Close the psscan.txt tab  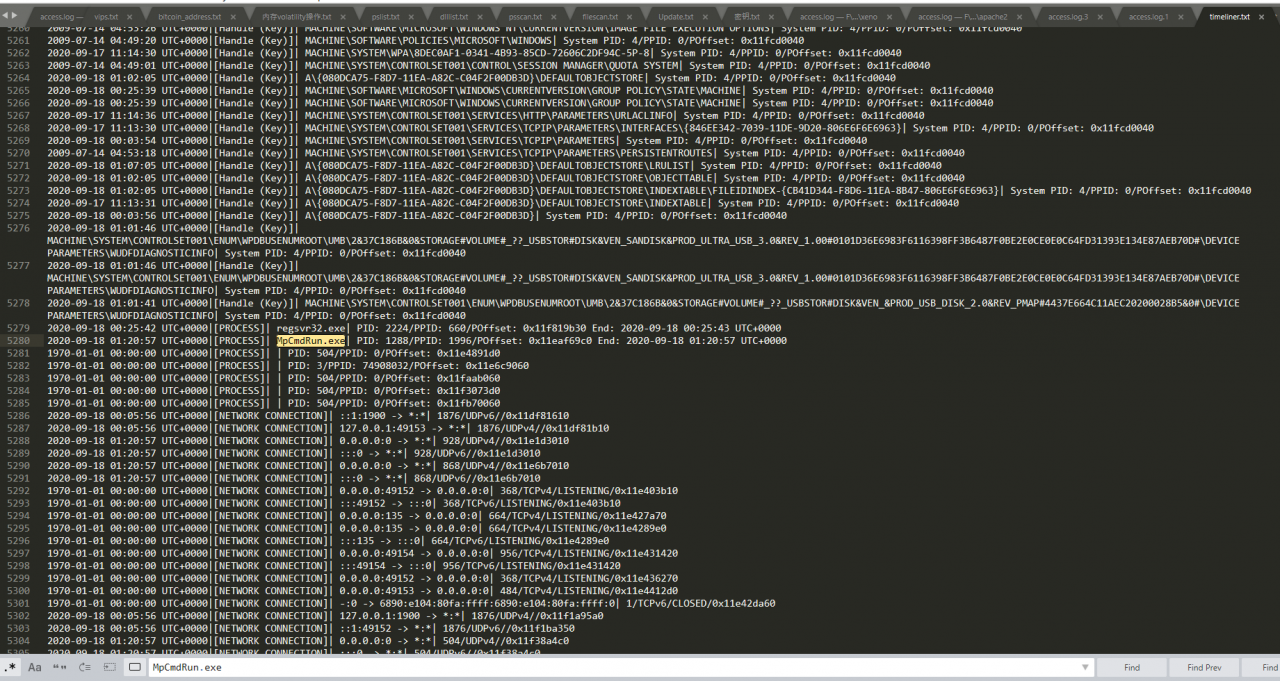pos(554,17)
